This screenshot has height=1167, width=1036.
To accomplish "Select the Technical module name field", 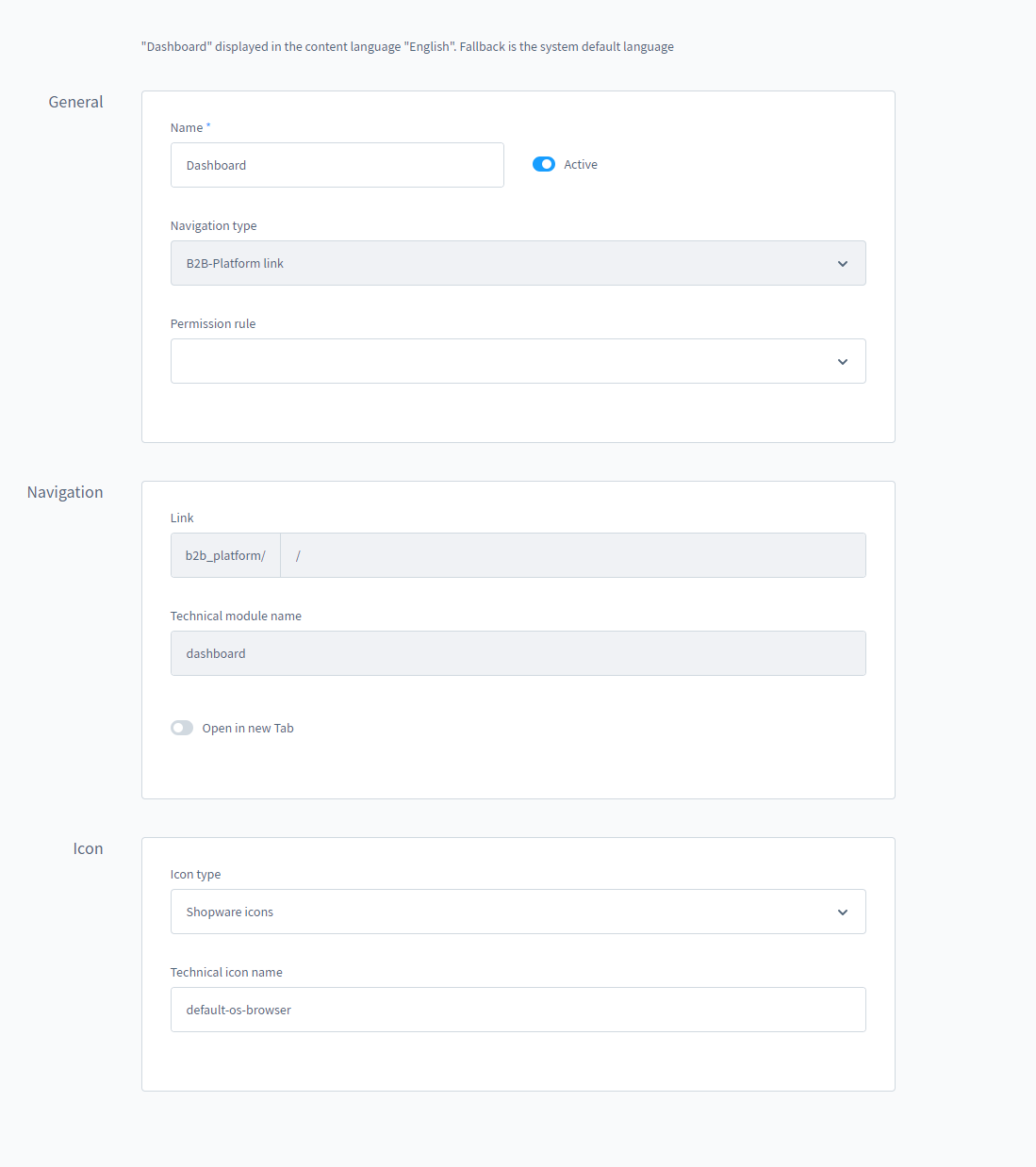I will (518, 653).
